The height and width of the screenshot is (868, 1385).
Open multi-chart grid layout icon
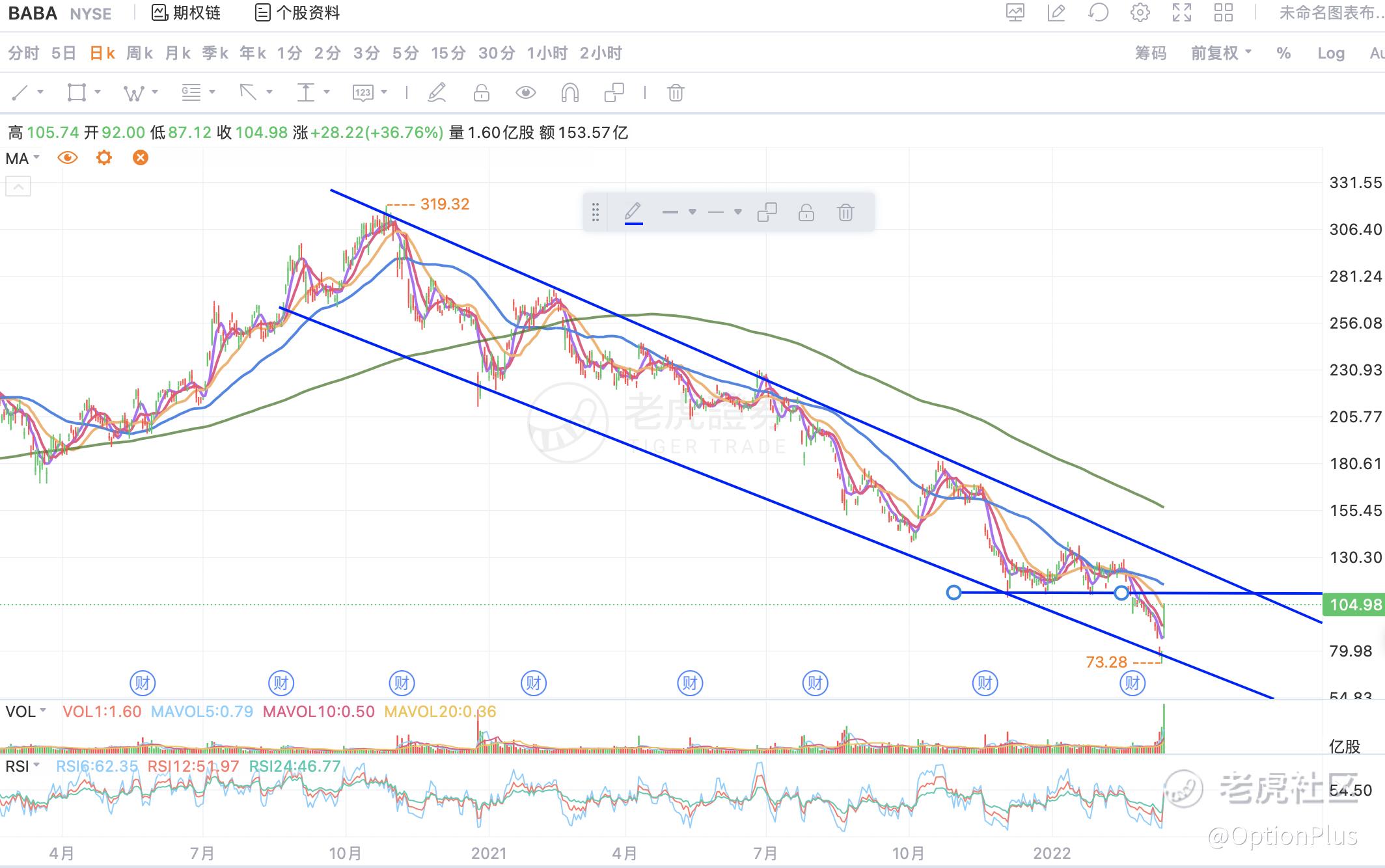[x=1224, y=13]
